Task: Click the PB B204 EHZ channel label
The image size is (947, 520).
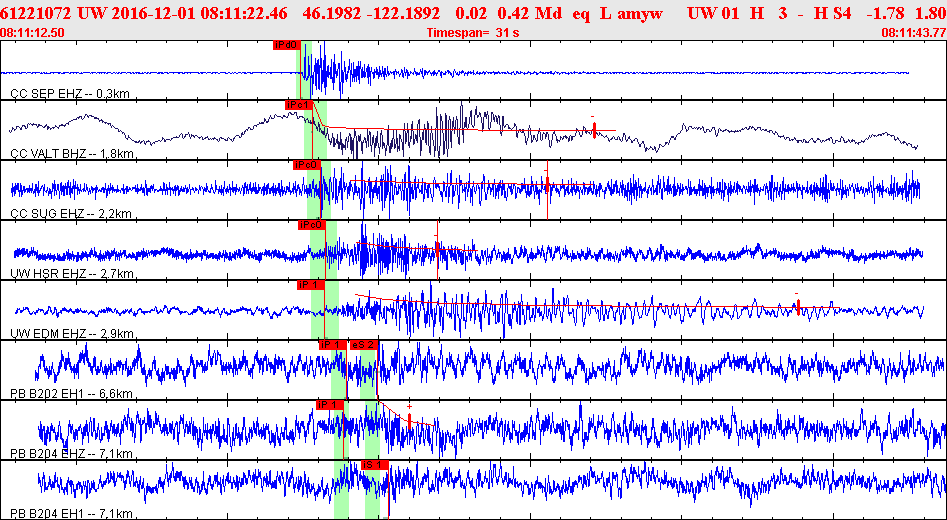Action: pyautogui.click(x=71, y=454)
